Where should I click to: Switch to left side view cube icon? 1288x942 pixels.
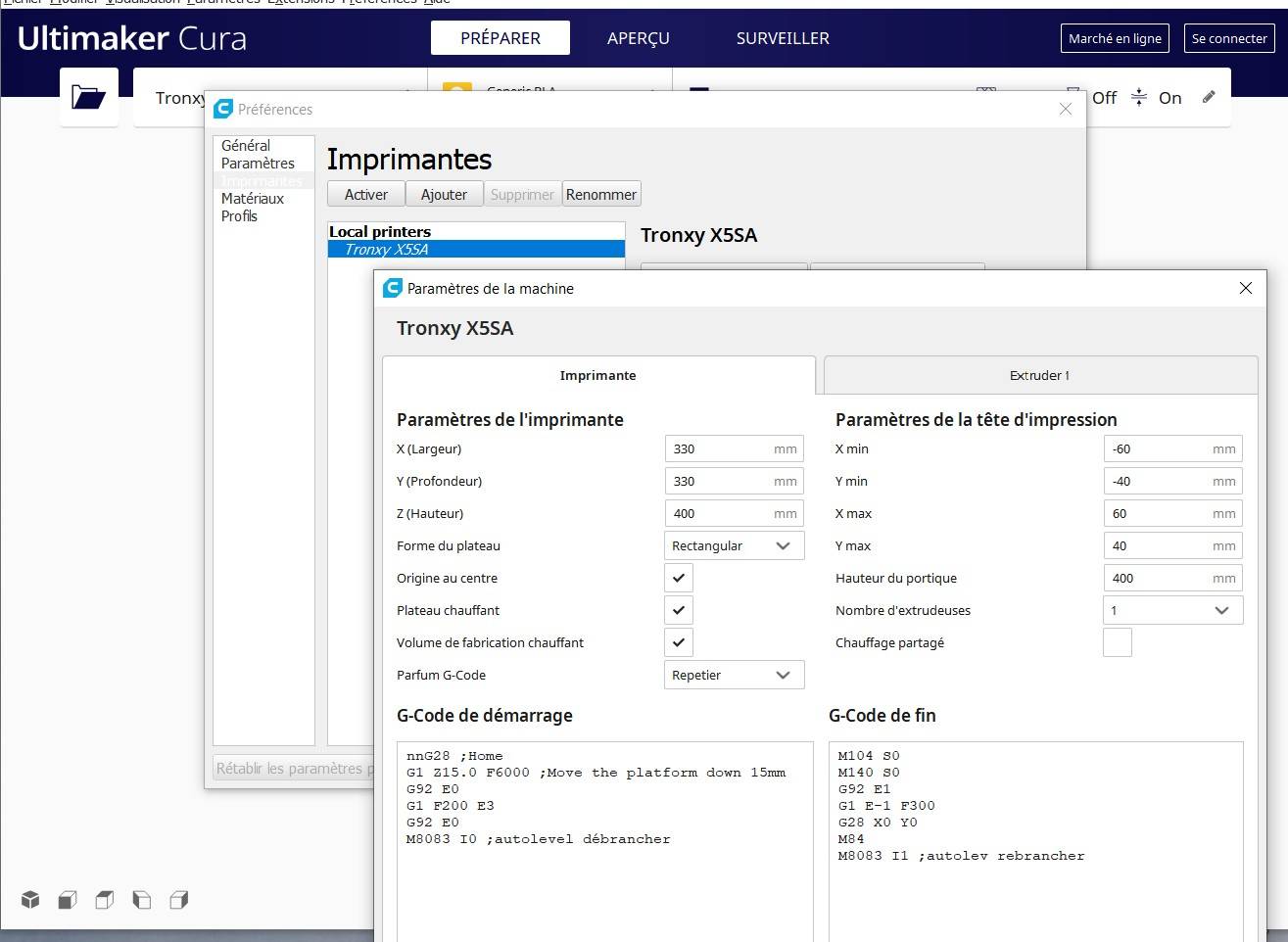click(x=142, y=900)
